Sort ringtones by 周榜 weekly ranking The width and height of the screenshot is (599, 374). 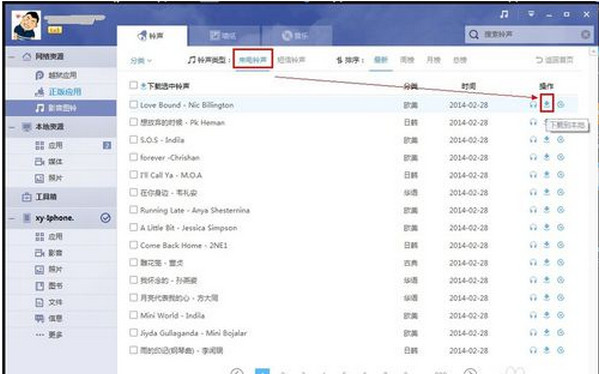click(407, 60)
